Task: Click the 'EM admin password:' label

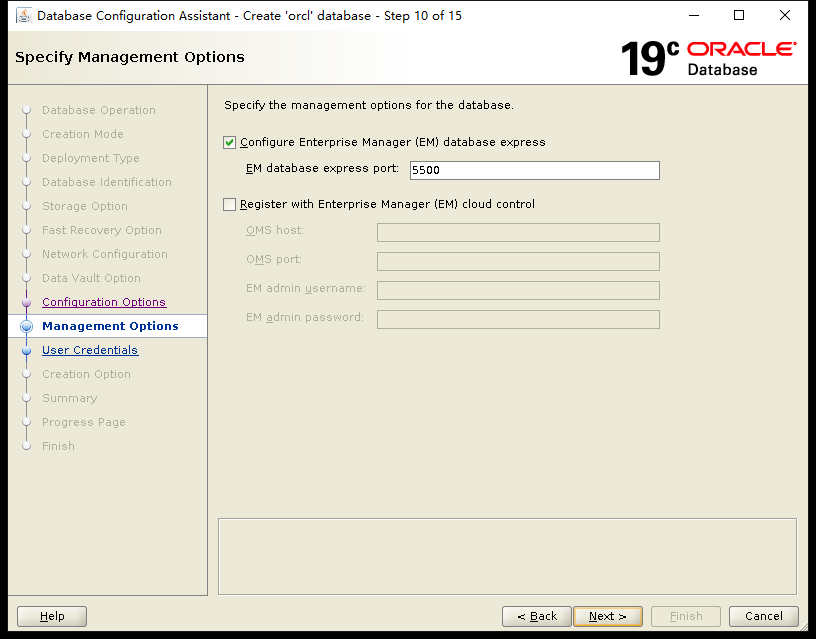Action: tap(304, 317)
